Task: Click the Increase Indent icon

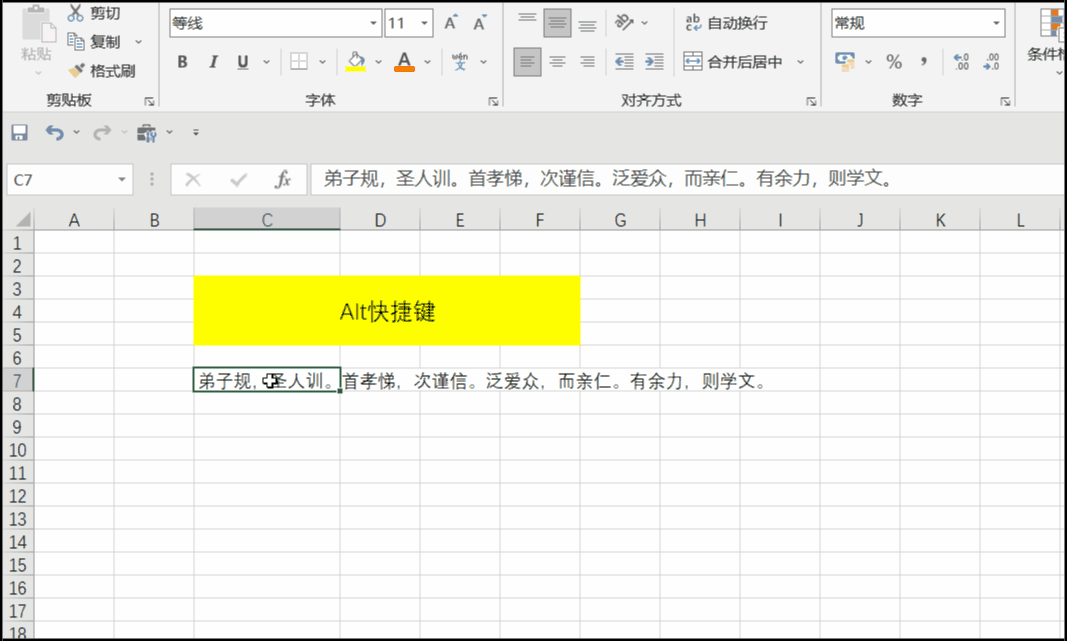Action: [x=654, y=62]
